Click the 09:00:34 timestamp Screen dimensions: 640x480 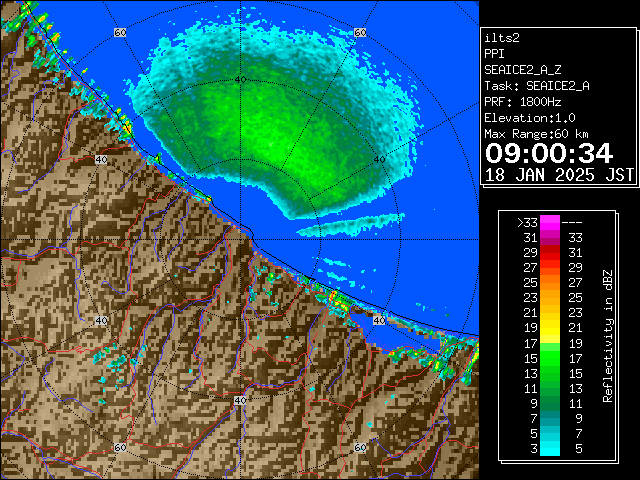[549, 153]
